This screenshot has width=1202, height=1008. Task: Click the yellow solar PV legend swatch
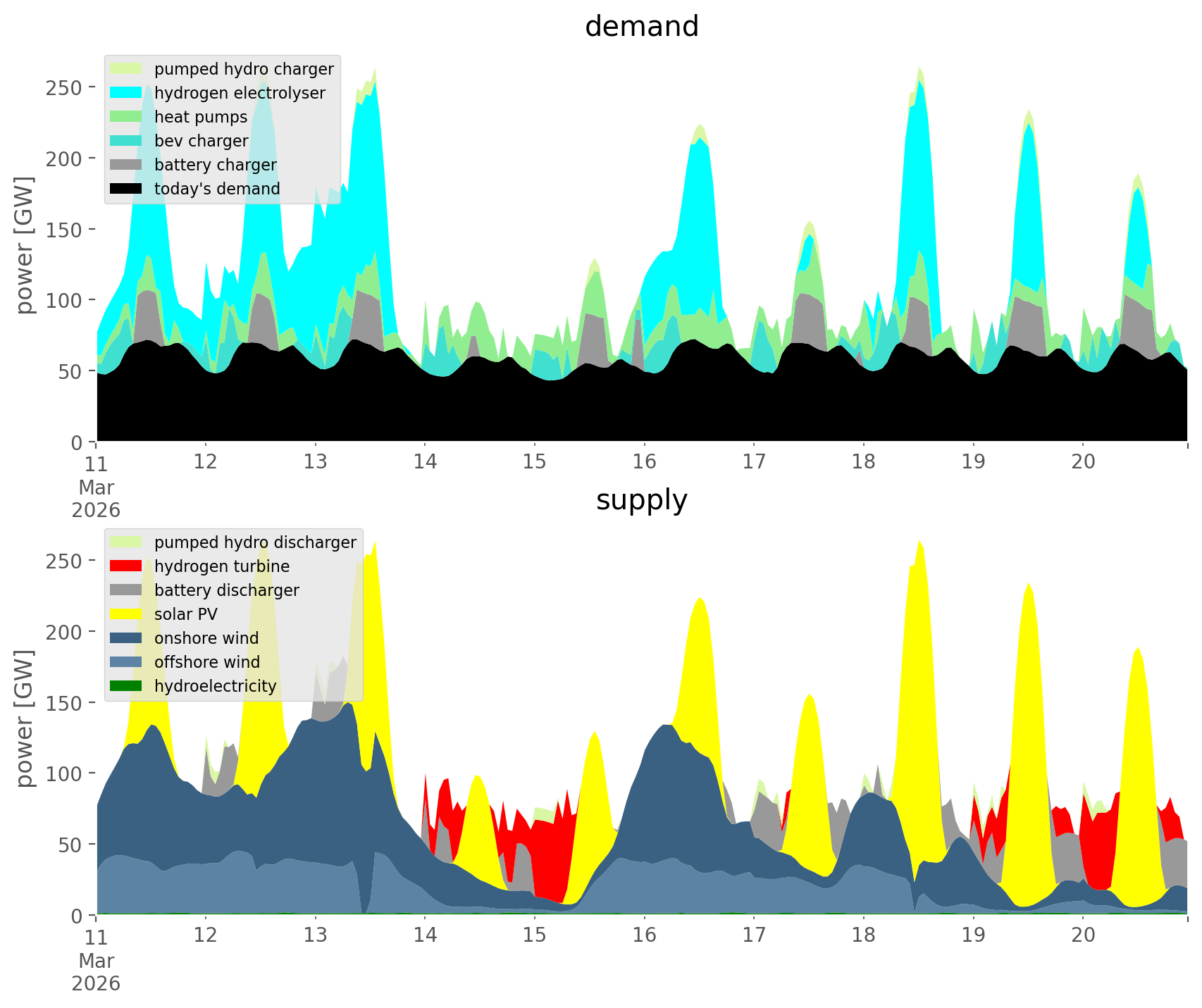tap(126, 614)
